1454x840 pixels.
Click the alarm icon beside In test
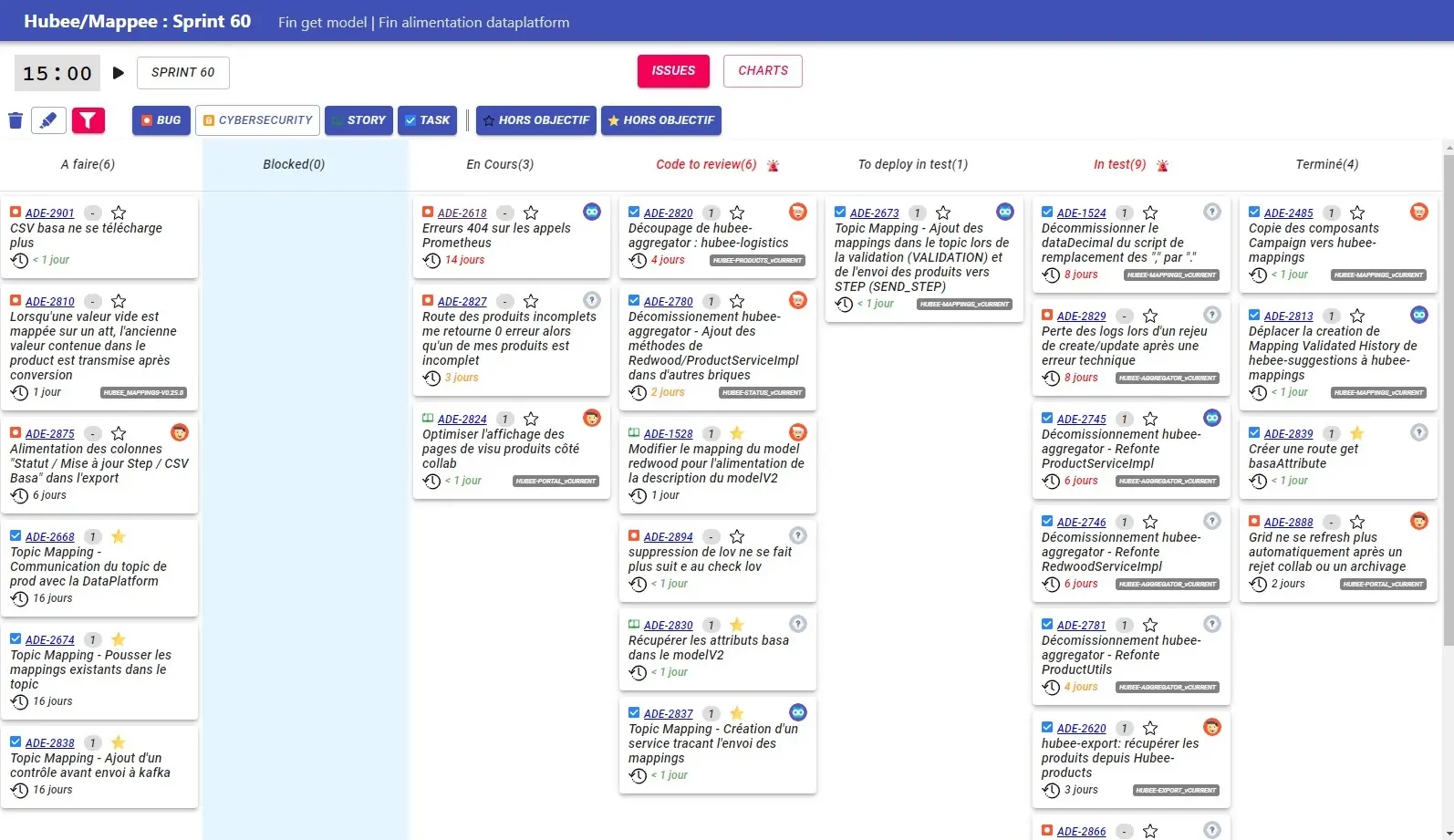point(1163,165)
